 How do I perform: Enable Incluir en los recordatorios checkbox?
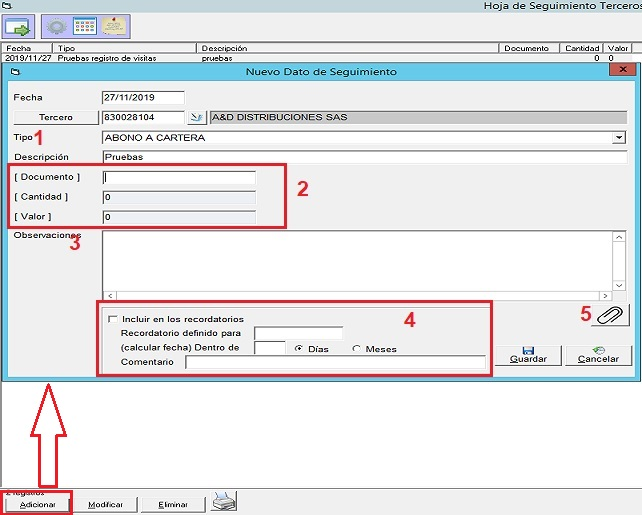[x=112, y=319]
